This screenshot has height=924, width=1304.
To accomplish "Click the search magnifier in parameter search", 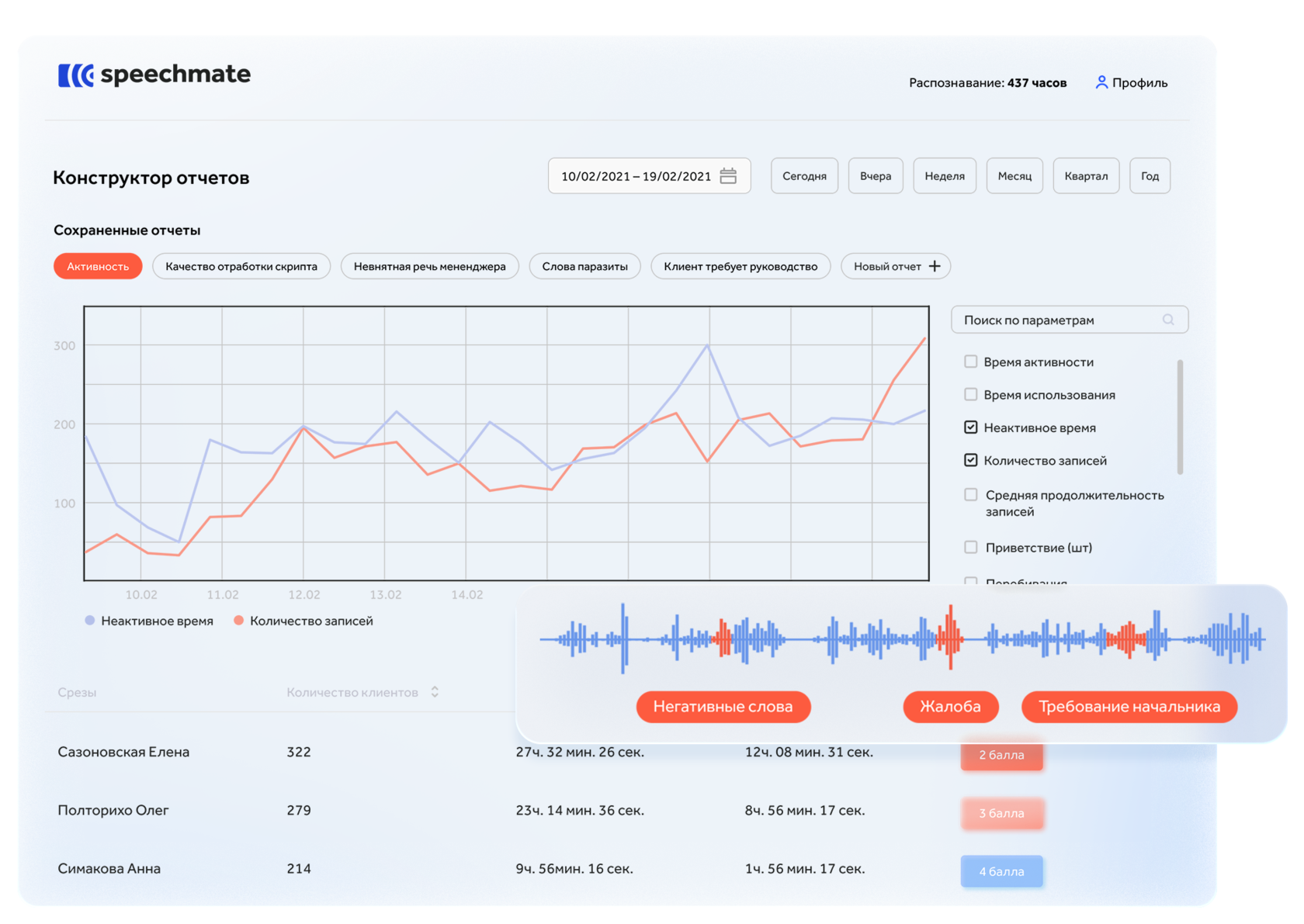I will coord(1168,319).
